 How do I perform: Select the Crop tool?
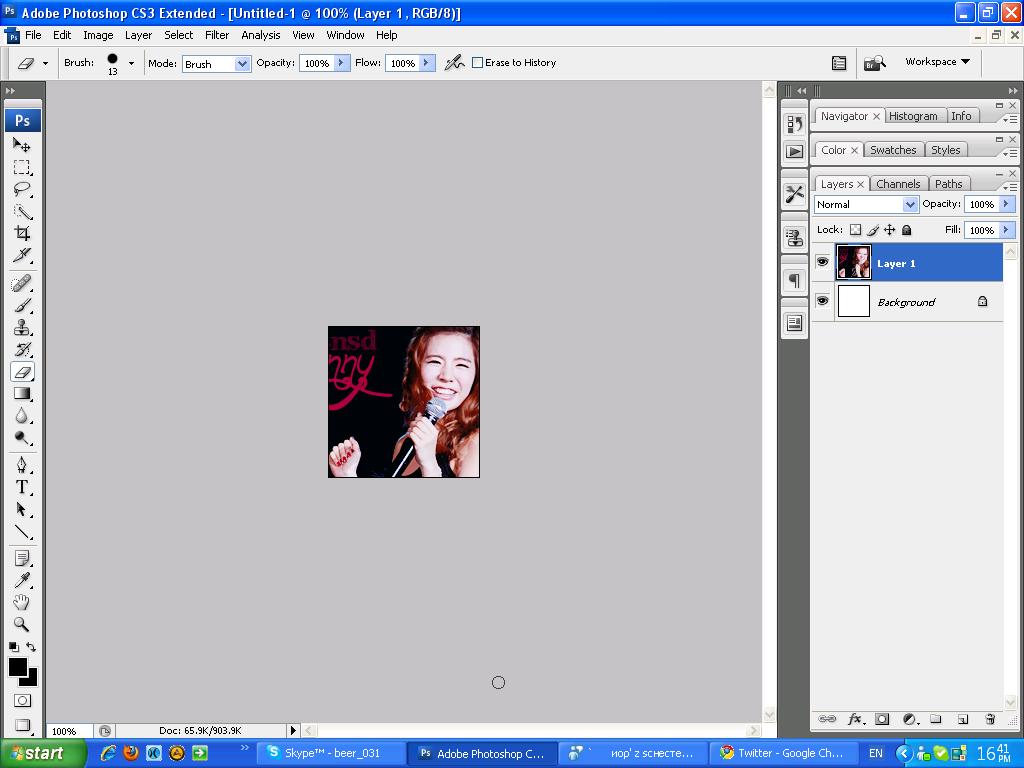point(22,233)
